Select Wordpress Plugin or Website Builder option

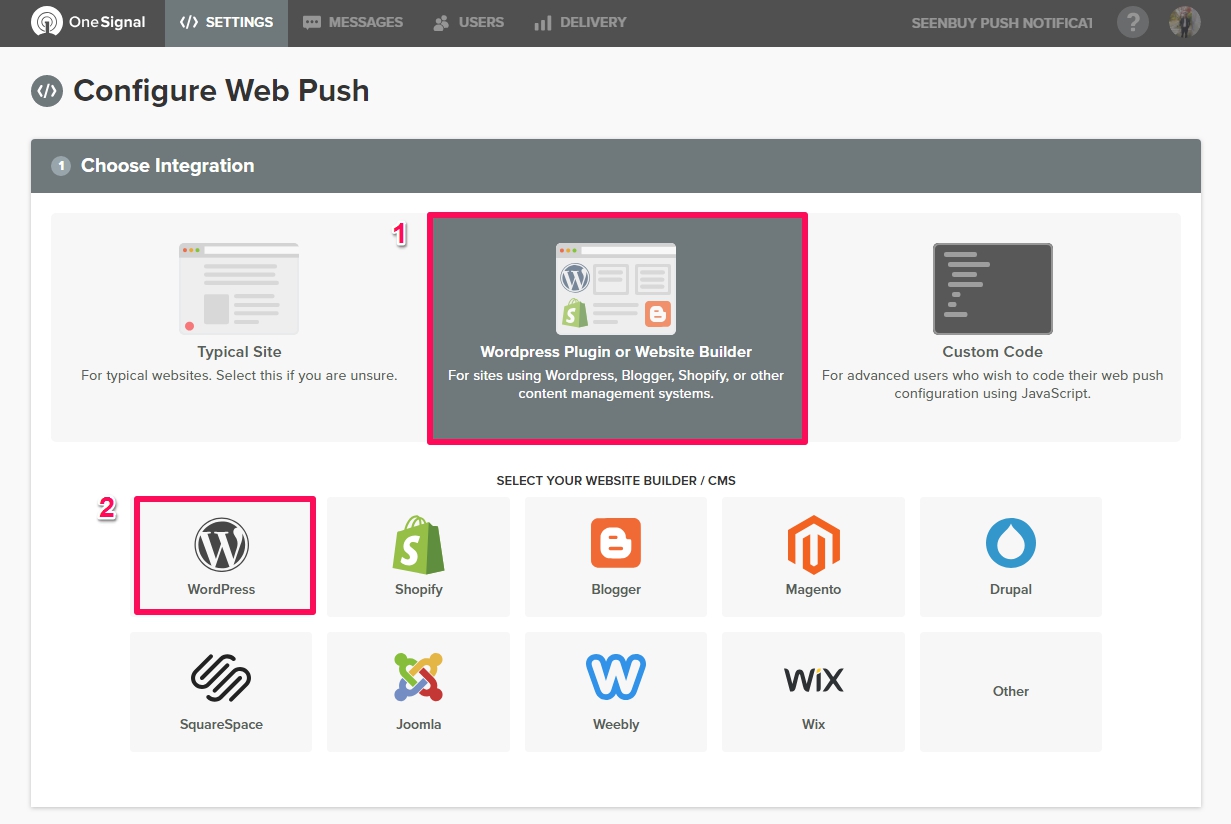point(616,327)
